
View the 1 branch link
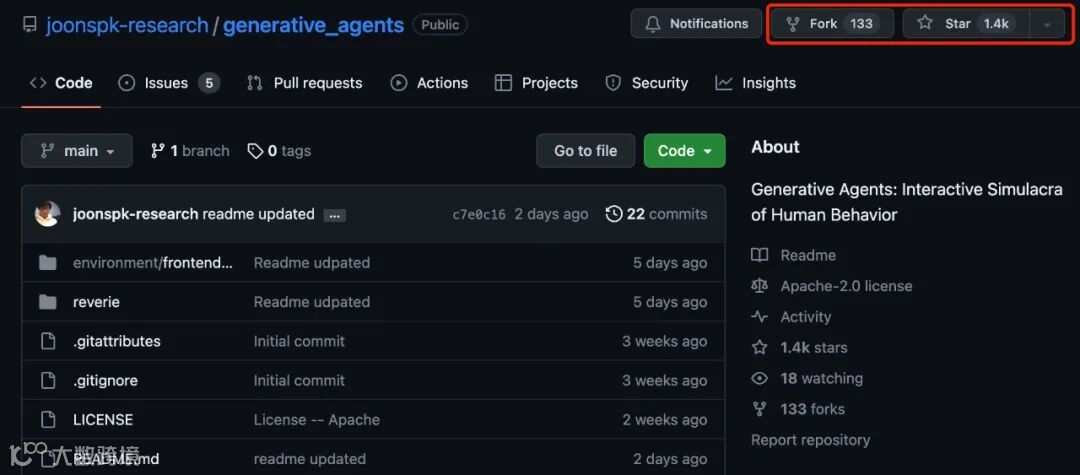(189, 151)
